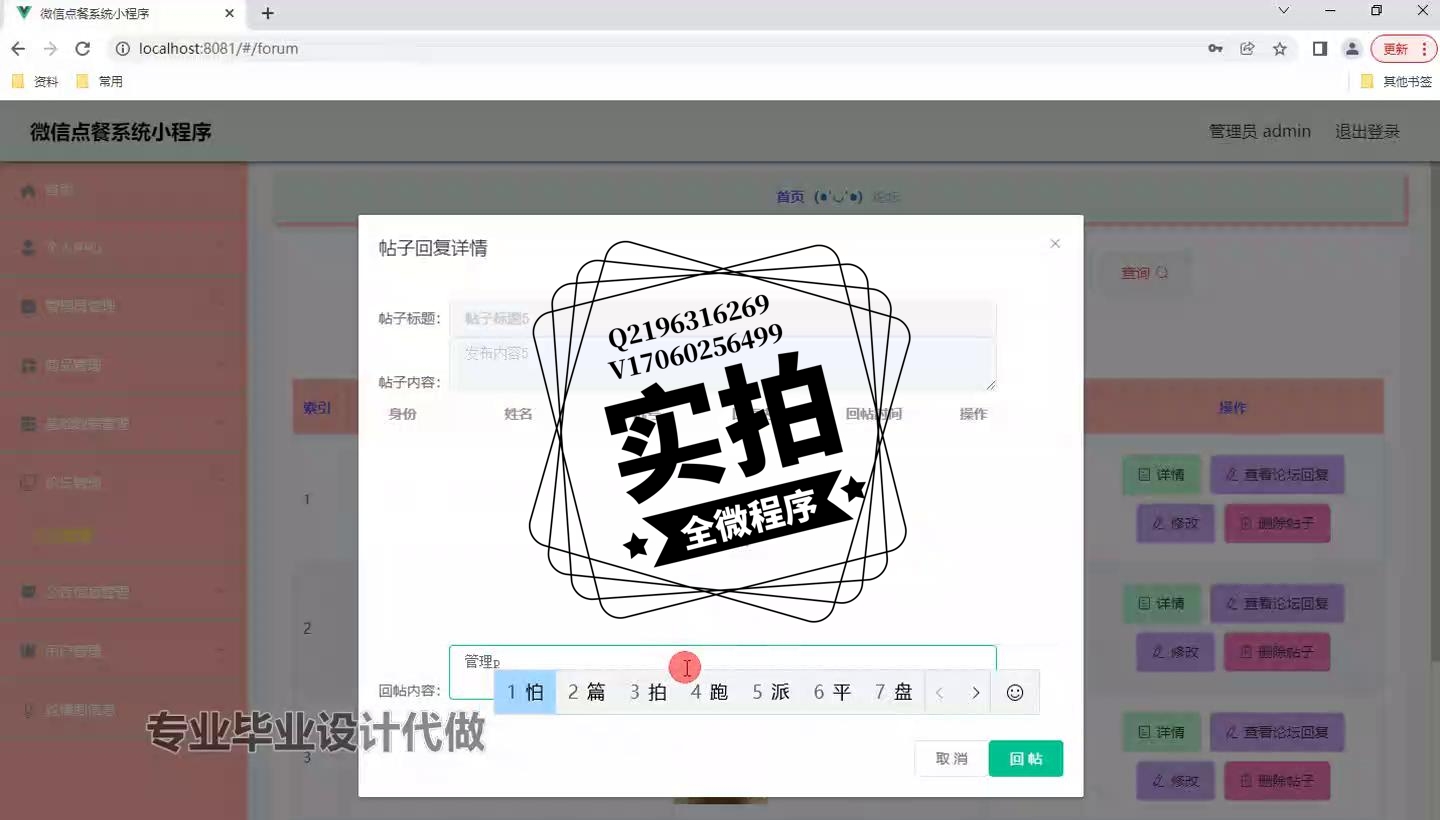
Task: Show previous IME candidates page arrow
Action: coord(940,692)
